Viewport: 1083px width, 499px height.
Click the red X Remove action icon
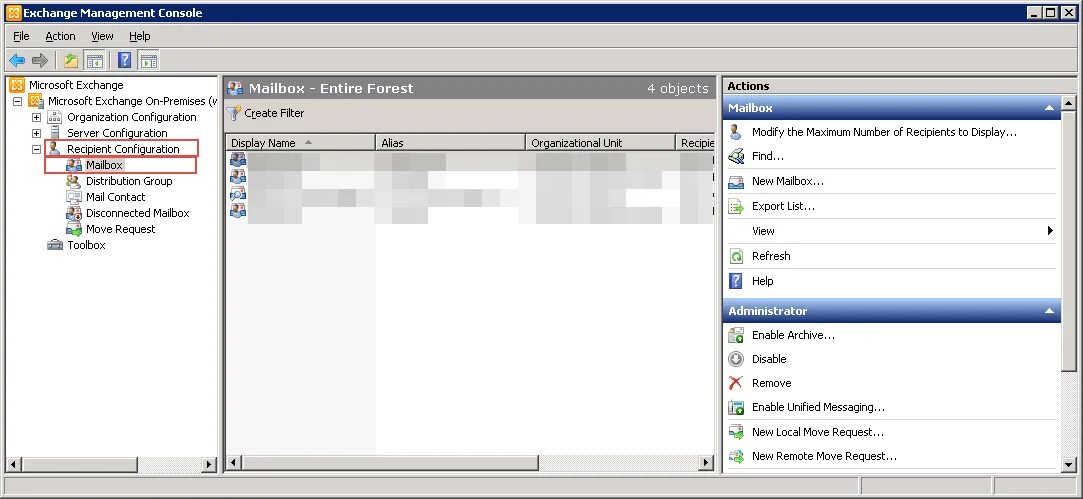[736, 383]
